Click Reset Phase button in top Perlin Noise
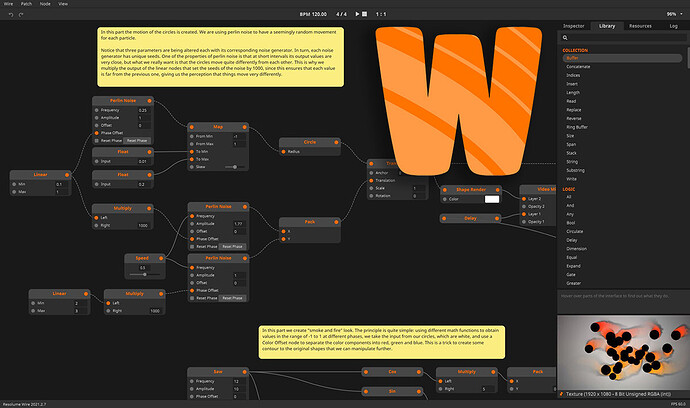The width and height of the screenshot is (690, 408). pos(137,141)
